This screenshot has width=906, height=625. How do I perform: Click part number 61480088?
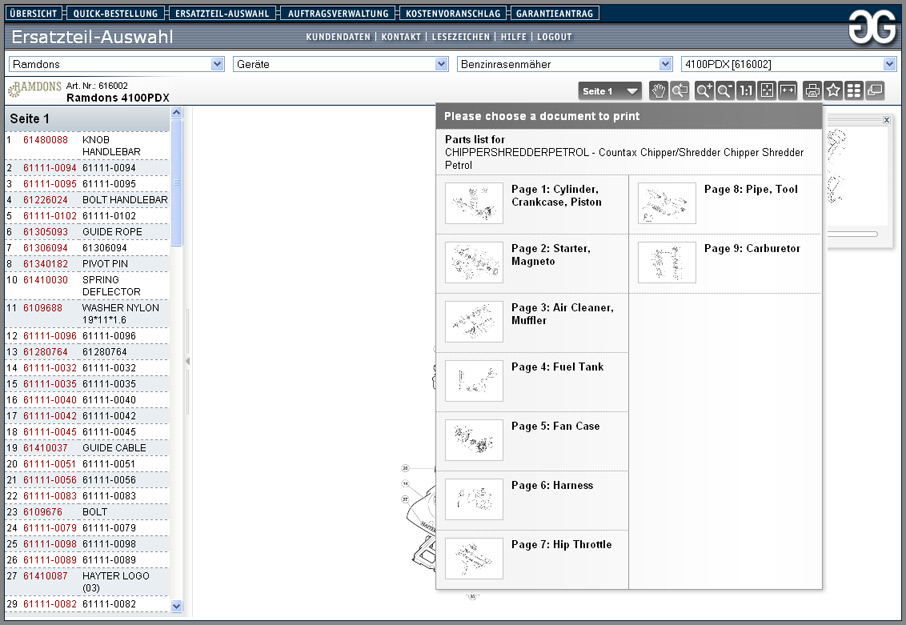[46, 140]
